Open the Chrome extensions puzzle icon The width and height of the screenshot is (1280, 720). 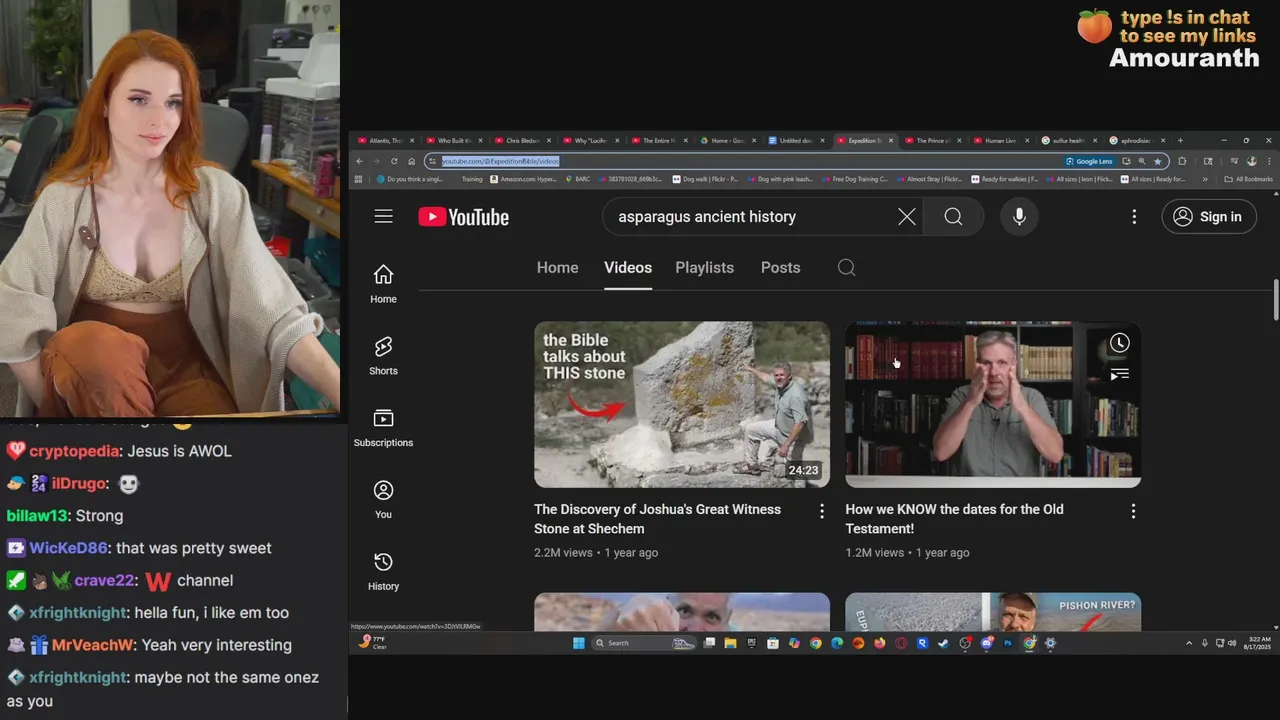(1183, 161)
